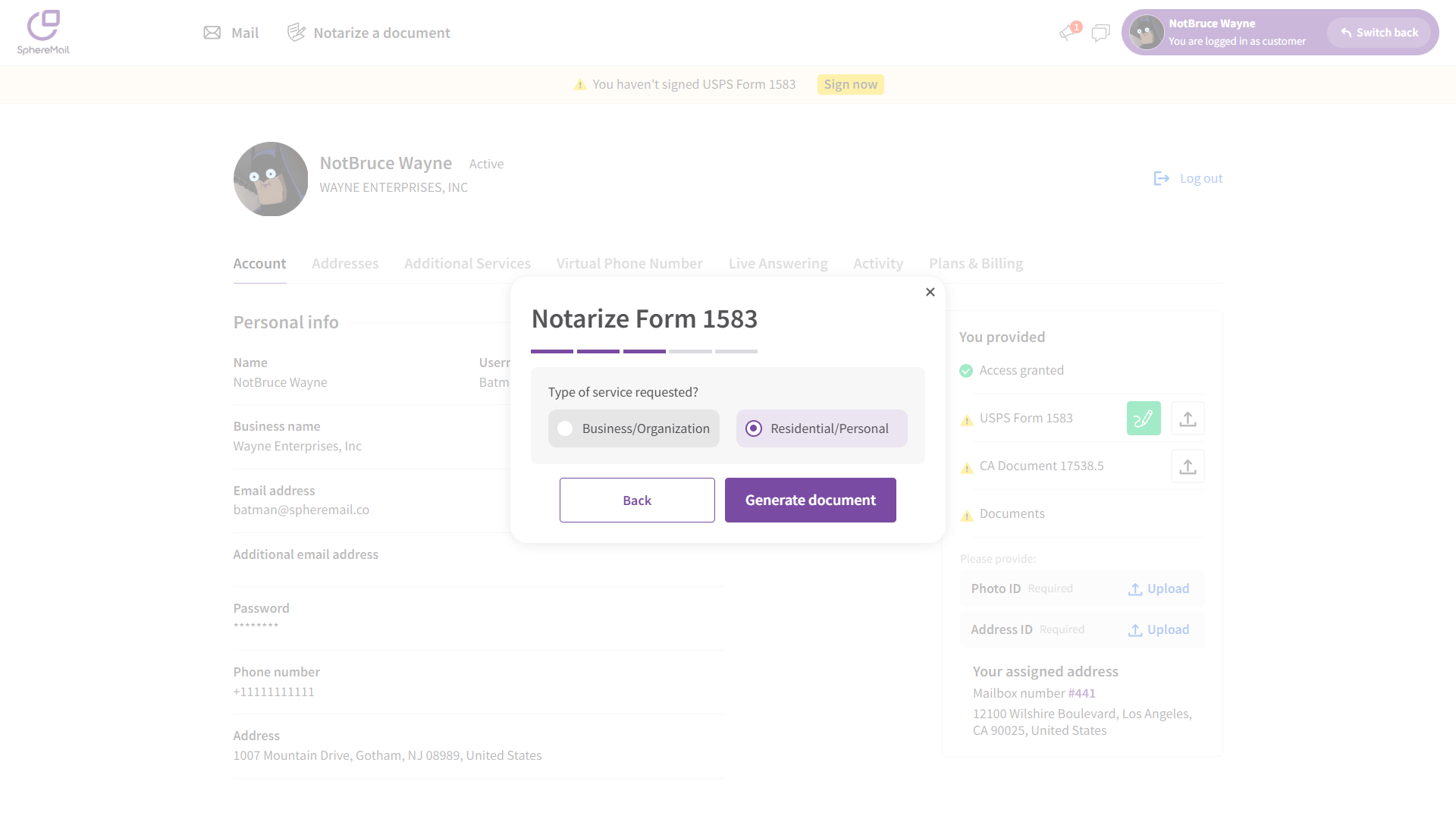Screen dimensions: 1456x819
Task: Close the Notarize Form 1583 dialog
Action: coord(930,292)
